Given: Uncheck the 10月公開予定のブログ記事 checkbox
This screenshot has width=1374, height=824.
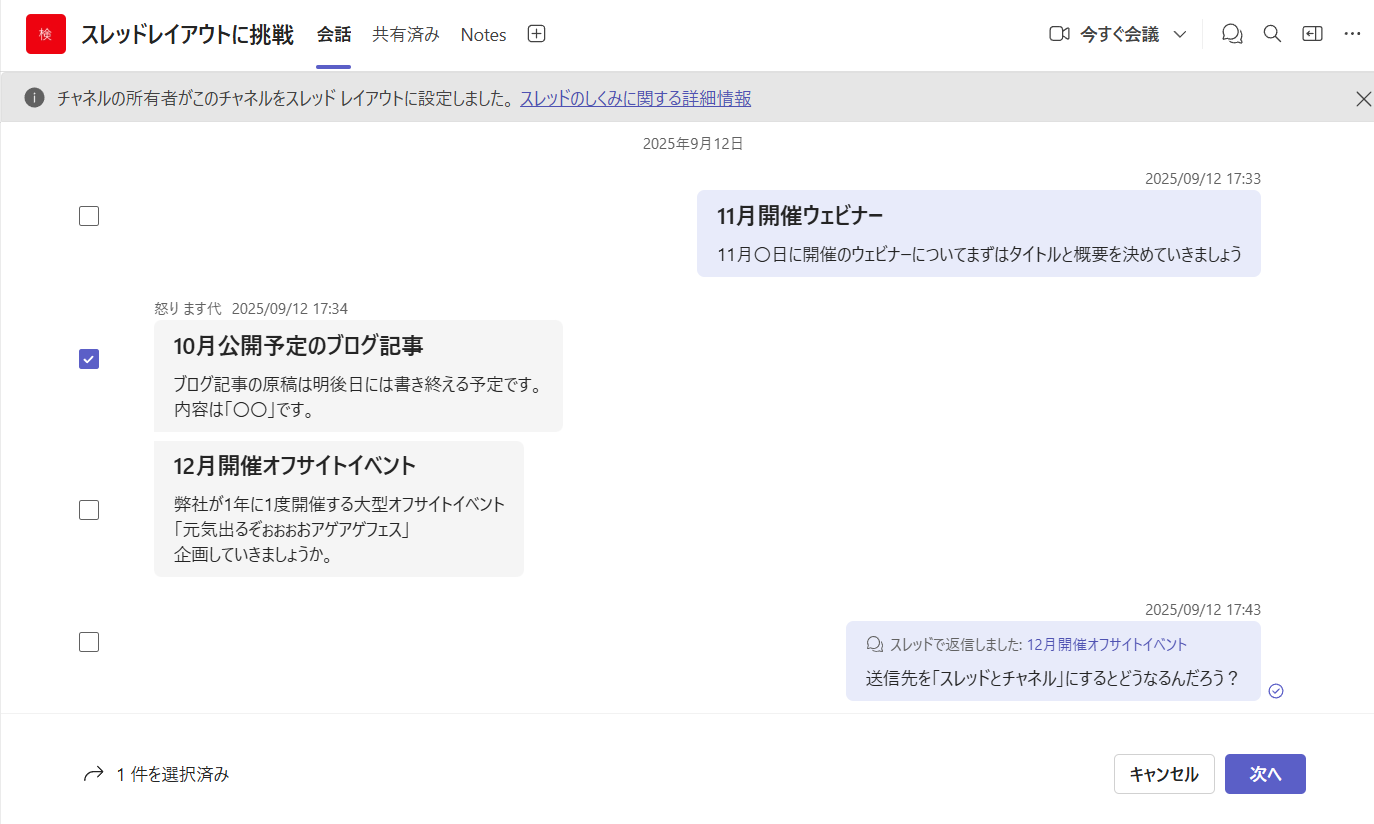Looking at the screenshot, I should (89, 359).
